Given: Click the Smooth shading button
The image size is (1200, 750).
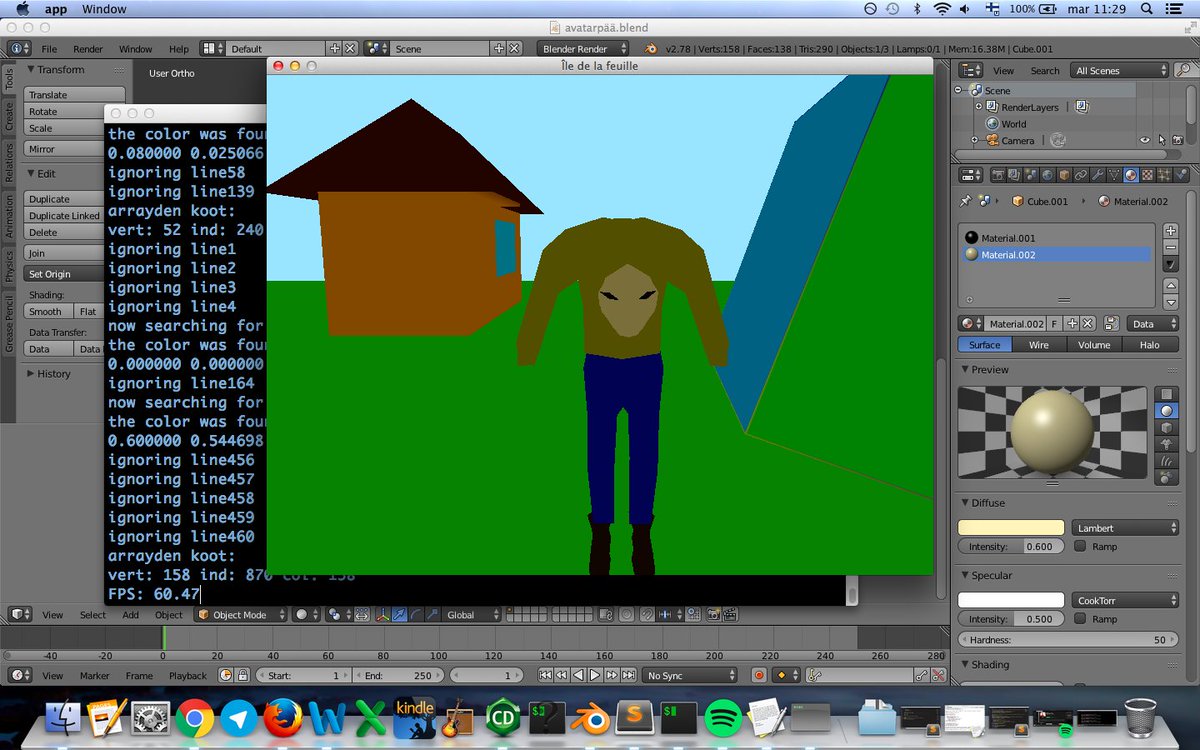Looking at the screenshot, I should point(49,311).
